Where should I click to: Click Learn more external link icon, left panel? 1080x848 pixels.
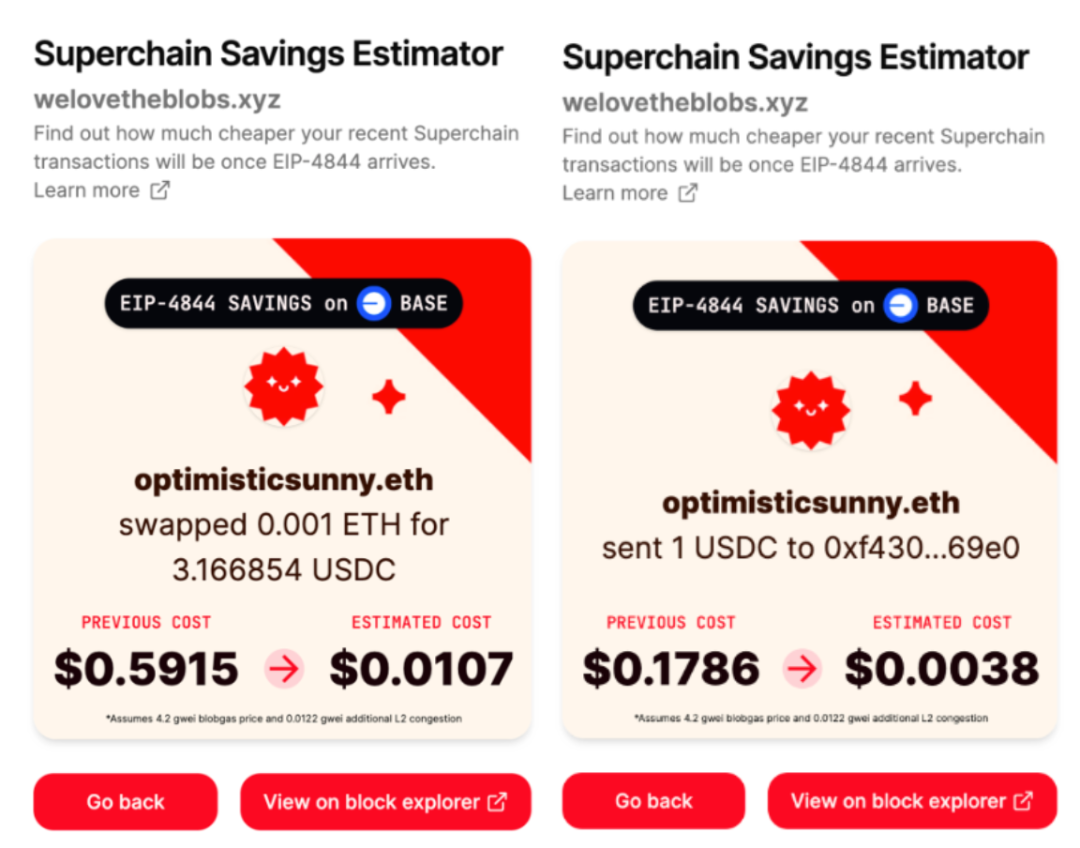click(160, 190)
